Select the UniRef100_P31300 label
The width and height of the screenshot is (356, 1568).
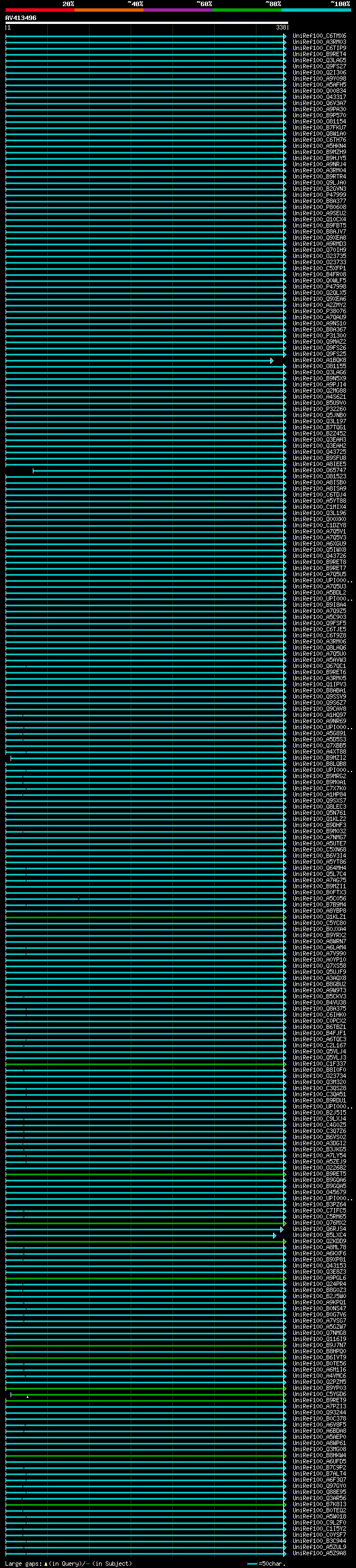click(x=319, y=335)
